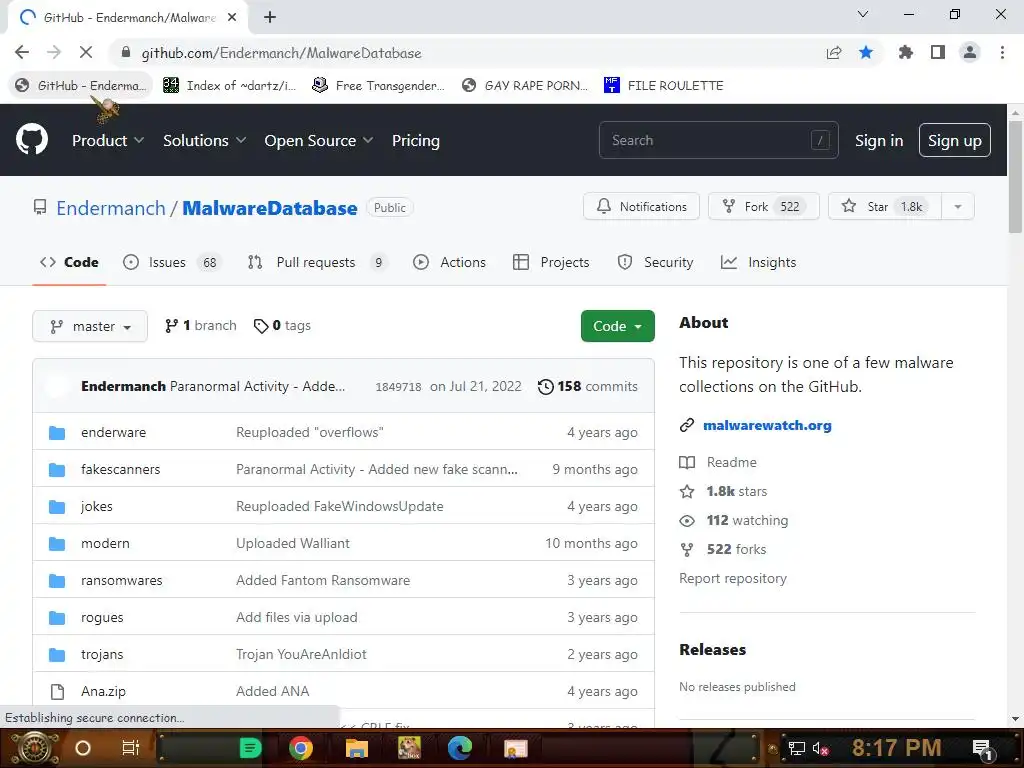Open the Ana.zip file
Viewport: 1024px width, 768px height.
coord(103,691)
